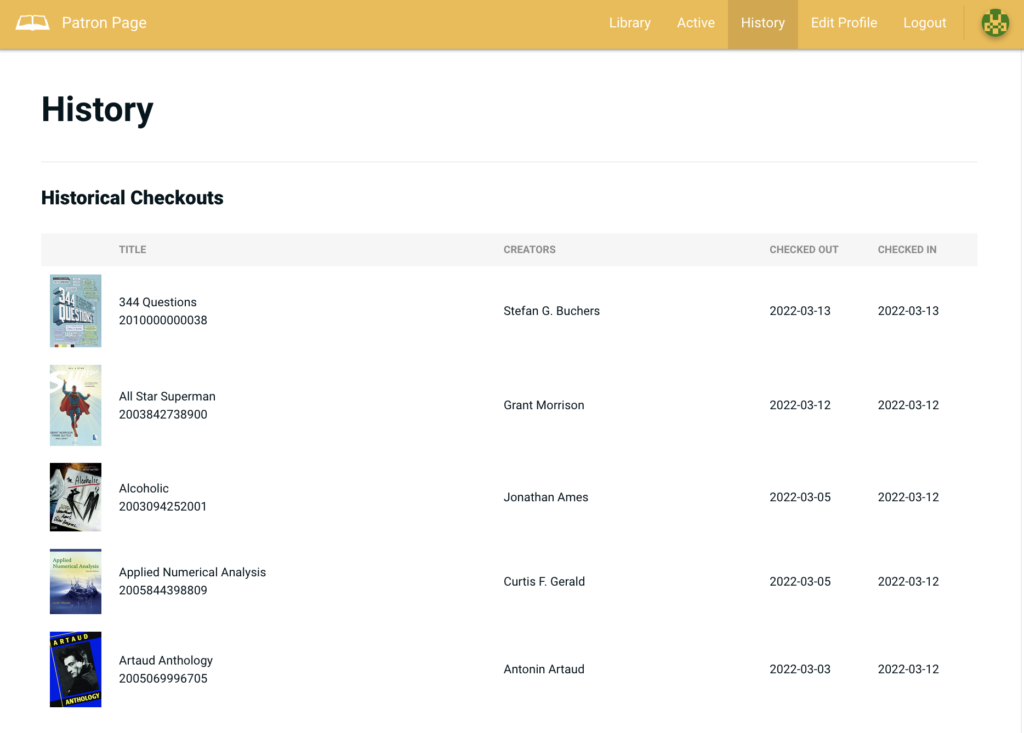The height and width of the screenshot is (733, 1024).
Task: Click the Logout link
Action: click(x=924, y=23)
